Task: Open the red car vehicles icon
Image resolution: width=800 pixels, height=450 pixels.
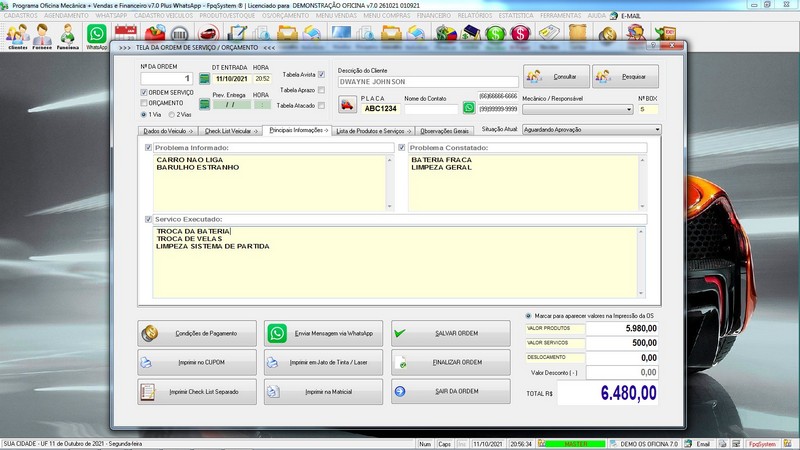Action: click(208, 33)
